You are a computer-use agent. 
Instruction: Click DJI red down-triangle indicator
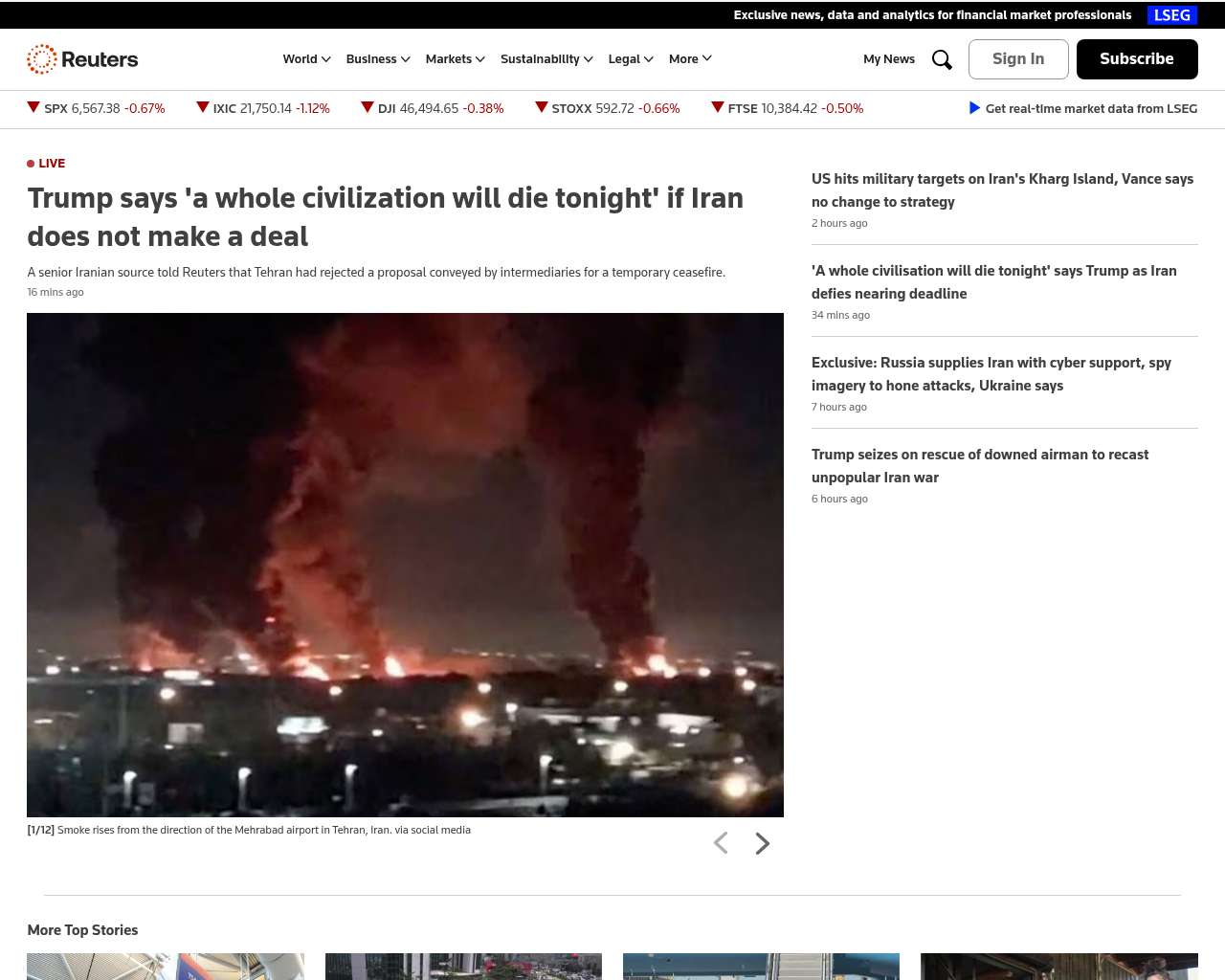click(x=367, y=107)
